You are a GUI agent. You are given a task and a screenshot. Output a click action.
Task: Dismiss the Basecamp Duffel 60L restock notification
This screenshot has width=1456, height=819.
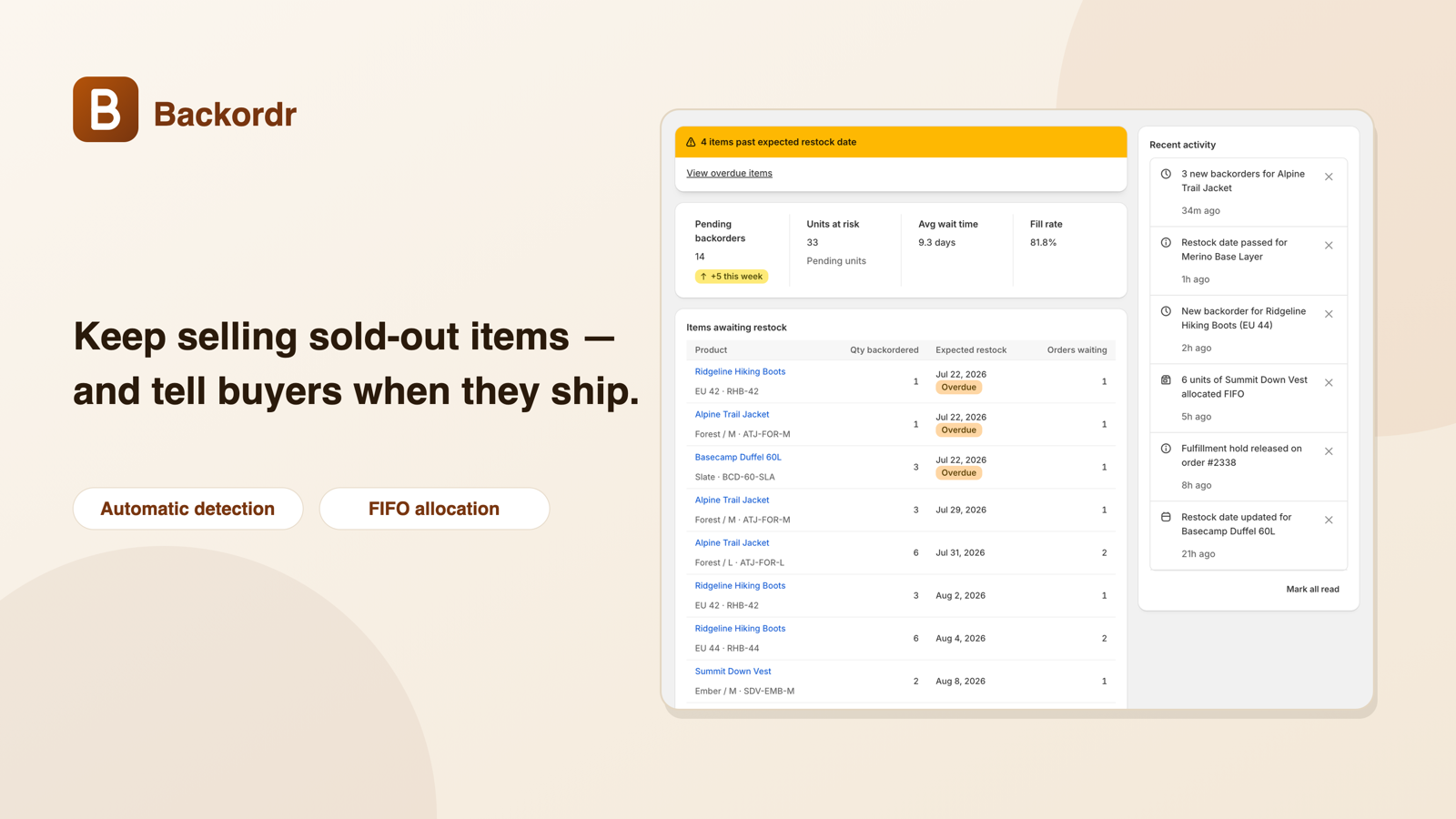coord(1329,521)
